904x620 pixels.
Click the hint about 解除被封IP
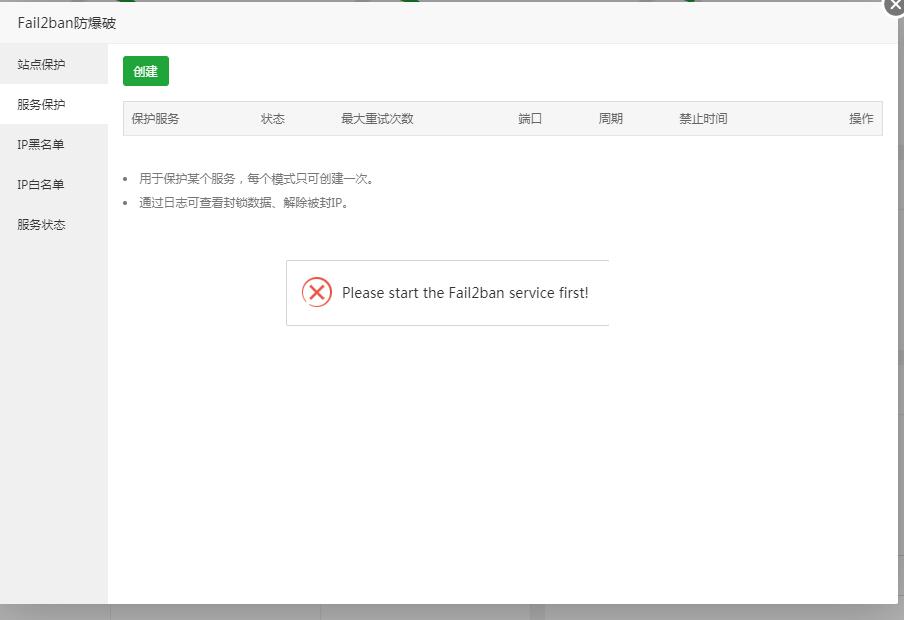click(244, 203)
